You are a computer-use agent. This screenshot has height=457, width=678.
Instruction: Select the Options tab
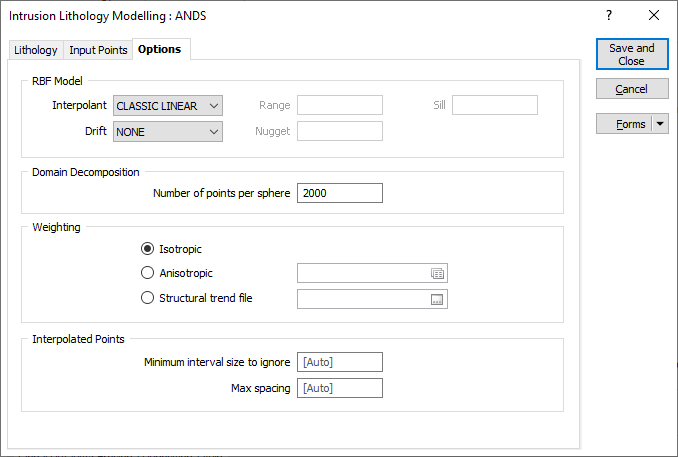click(x=160, y=49)
